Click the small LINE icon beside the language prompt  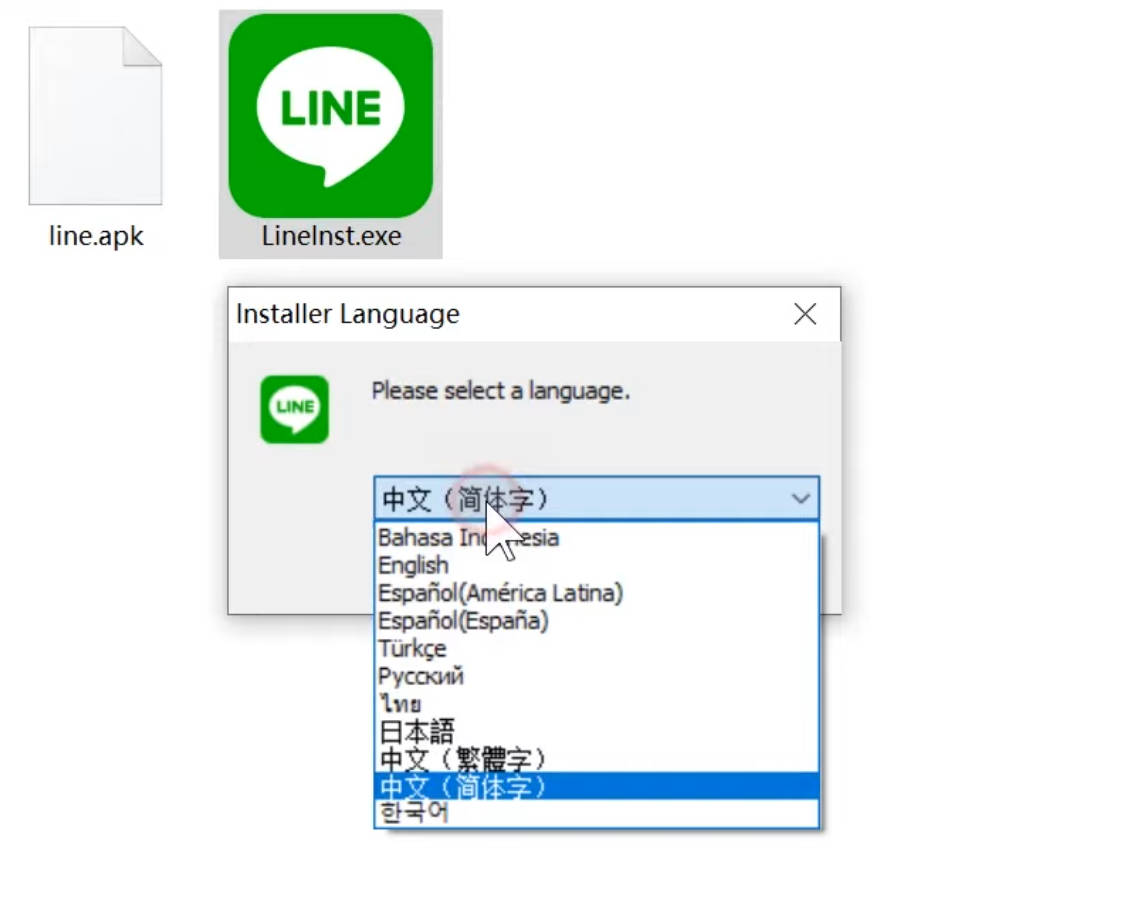(294, 409)
